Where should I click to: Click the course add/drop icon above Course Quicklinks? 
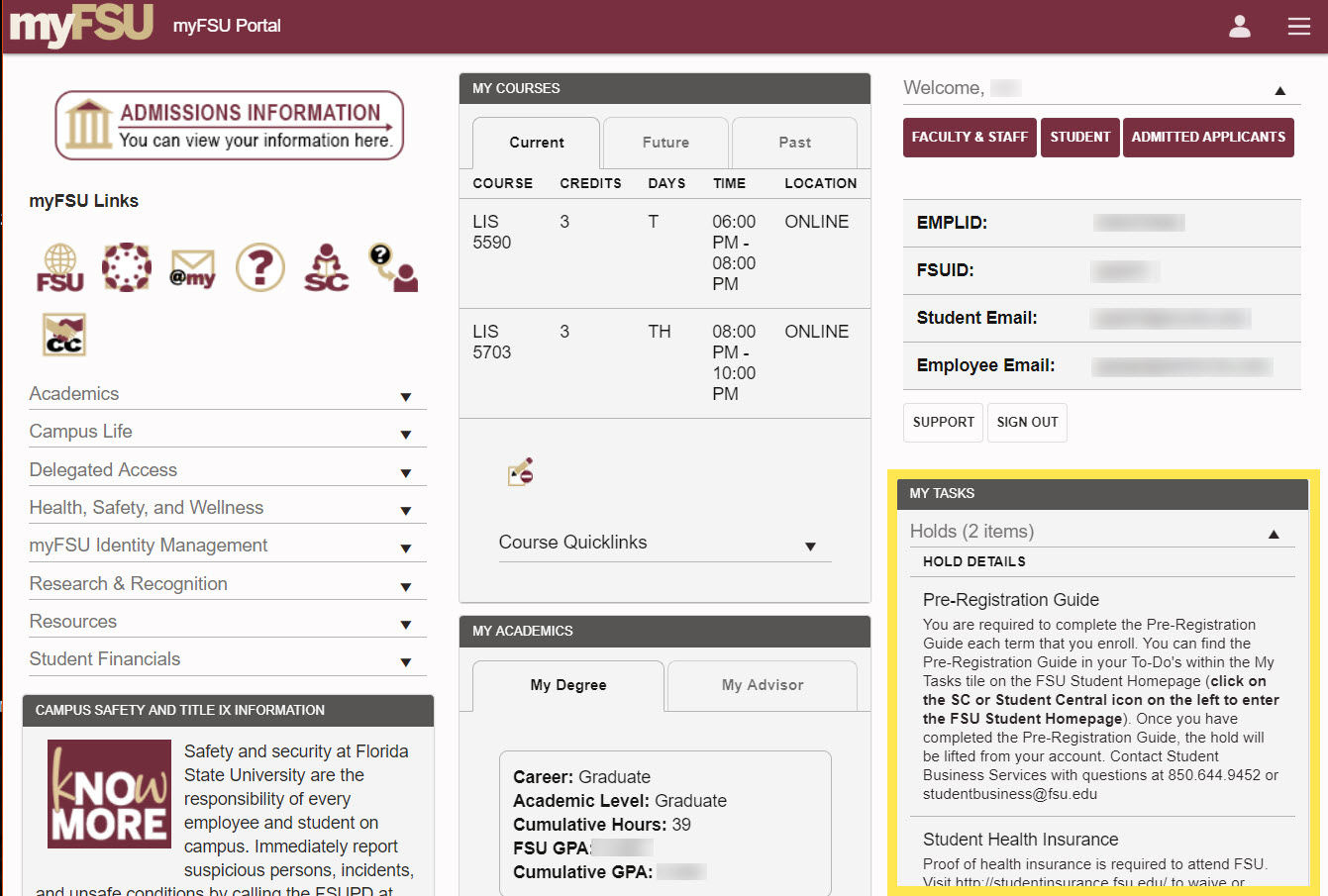pos(521,472)
